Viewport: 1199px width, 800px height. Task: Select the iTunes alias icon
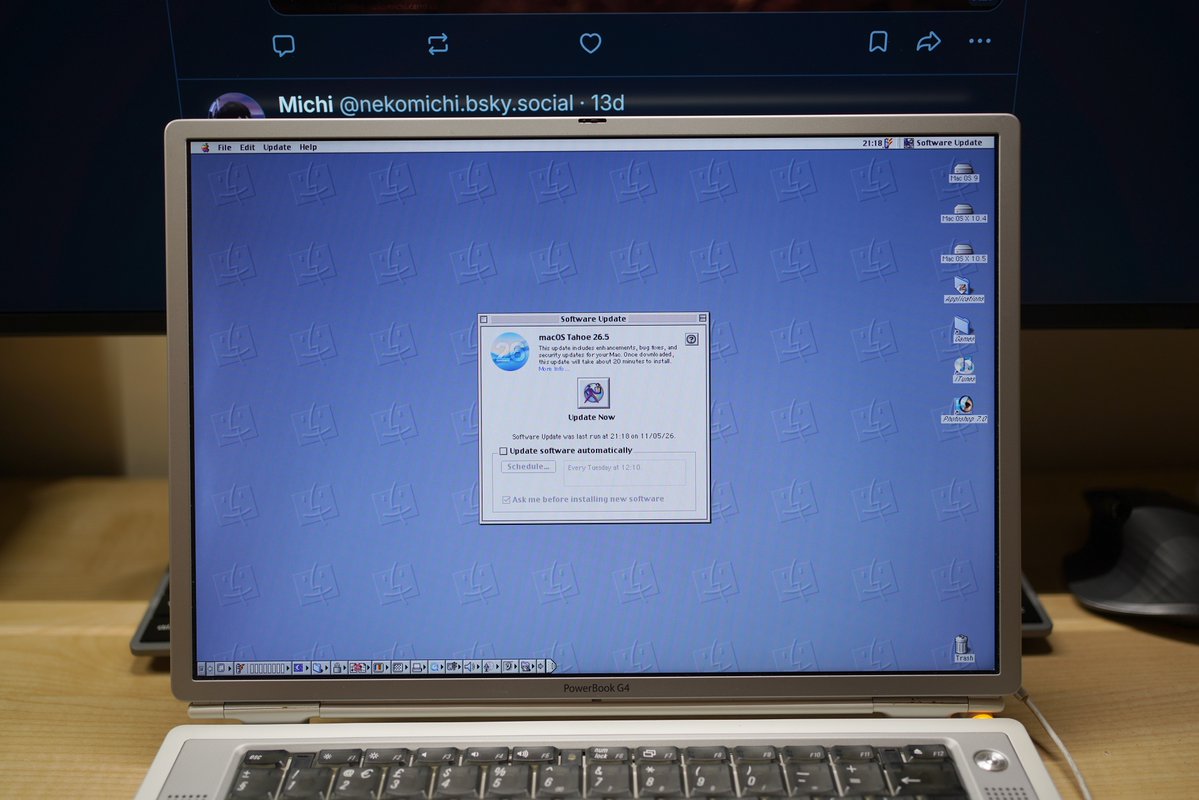coord(963,370)
